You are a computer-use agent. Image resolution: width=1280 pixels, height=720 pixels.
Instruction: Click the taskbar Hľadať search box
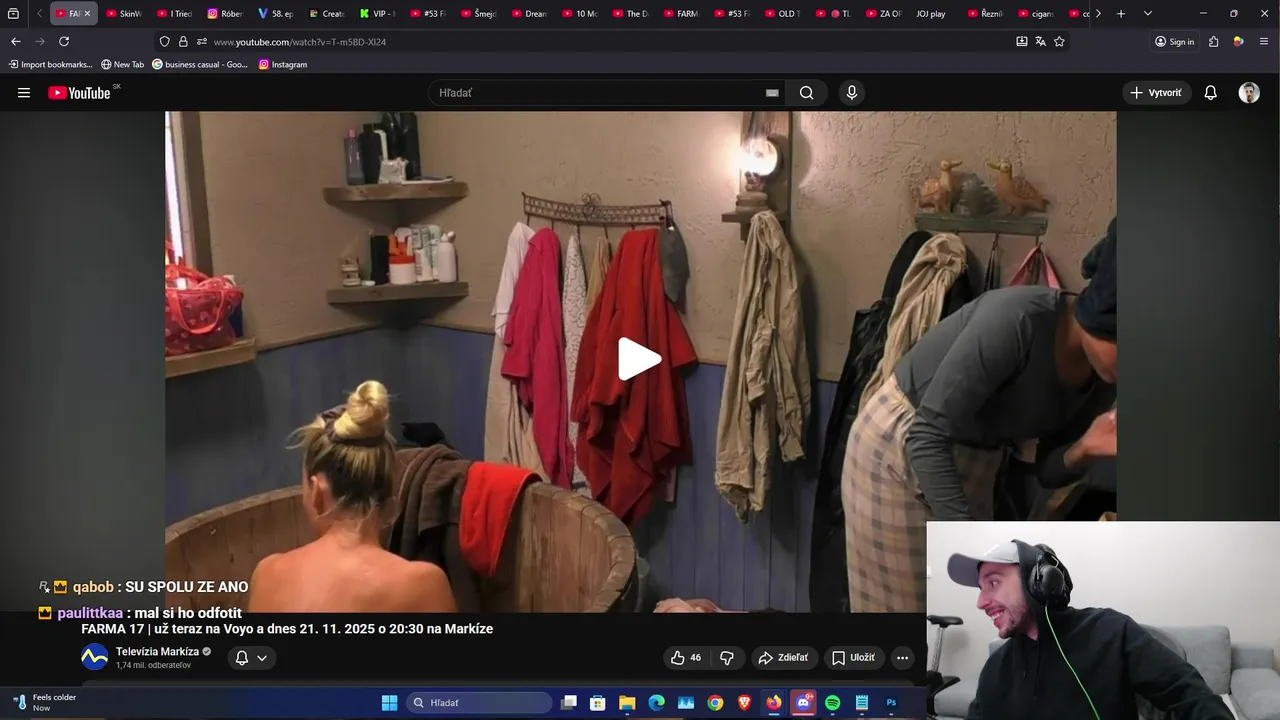tap(479, 703)
